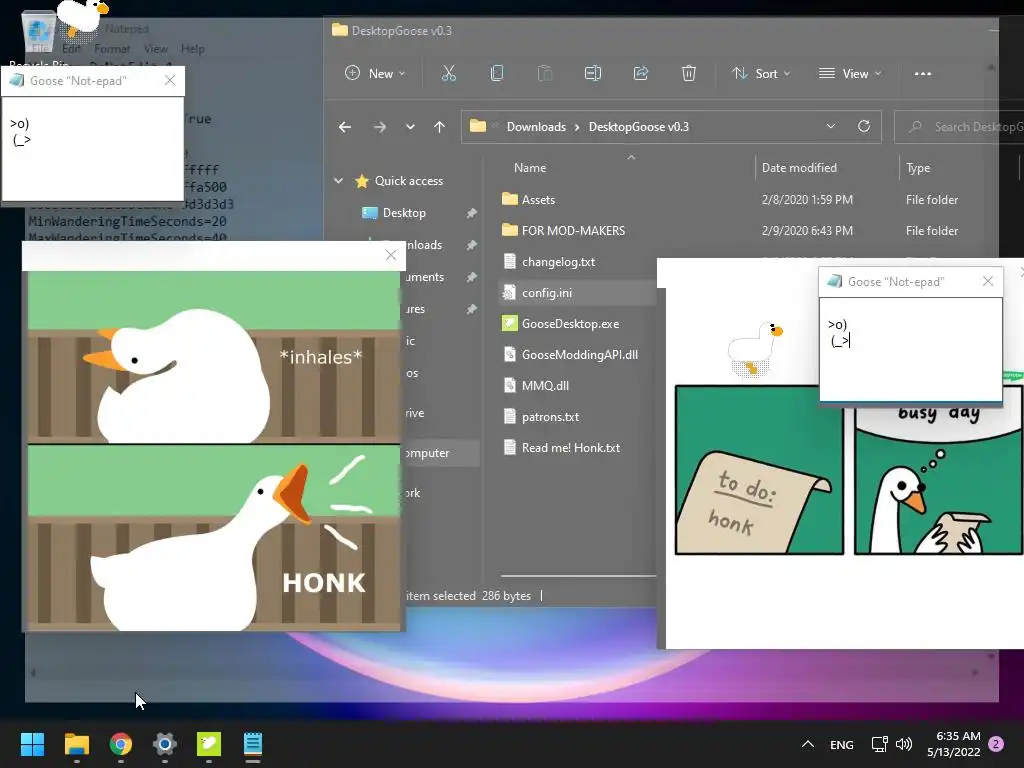Go up one folder with the up arrow

click(x=440, y=127)
